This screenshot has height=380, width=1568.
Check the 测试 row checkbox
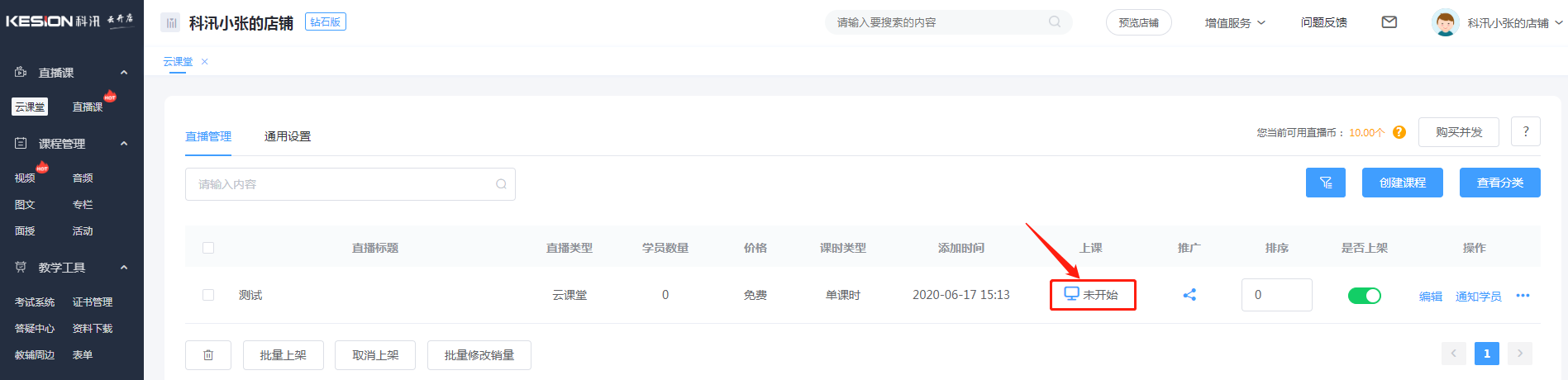208,295
